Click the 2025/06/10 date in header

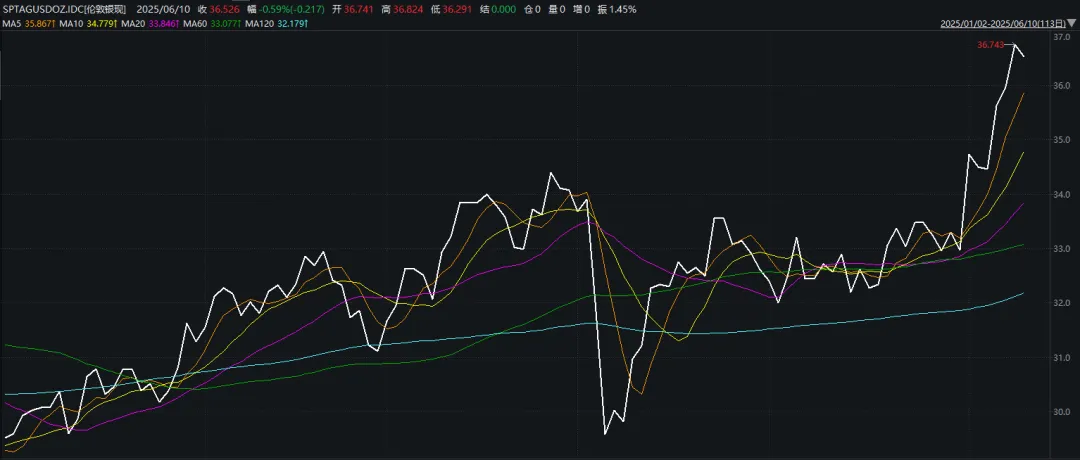[x=163, y=10]
